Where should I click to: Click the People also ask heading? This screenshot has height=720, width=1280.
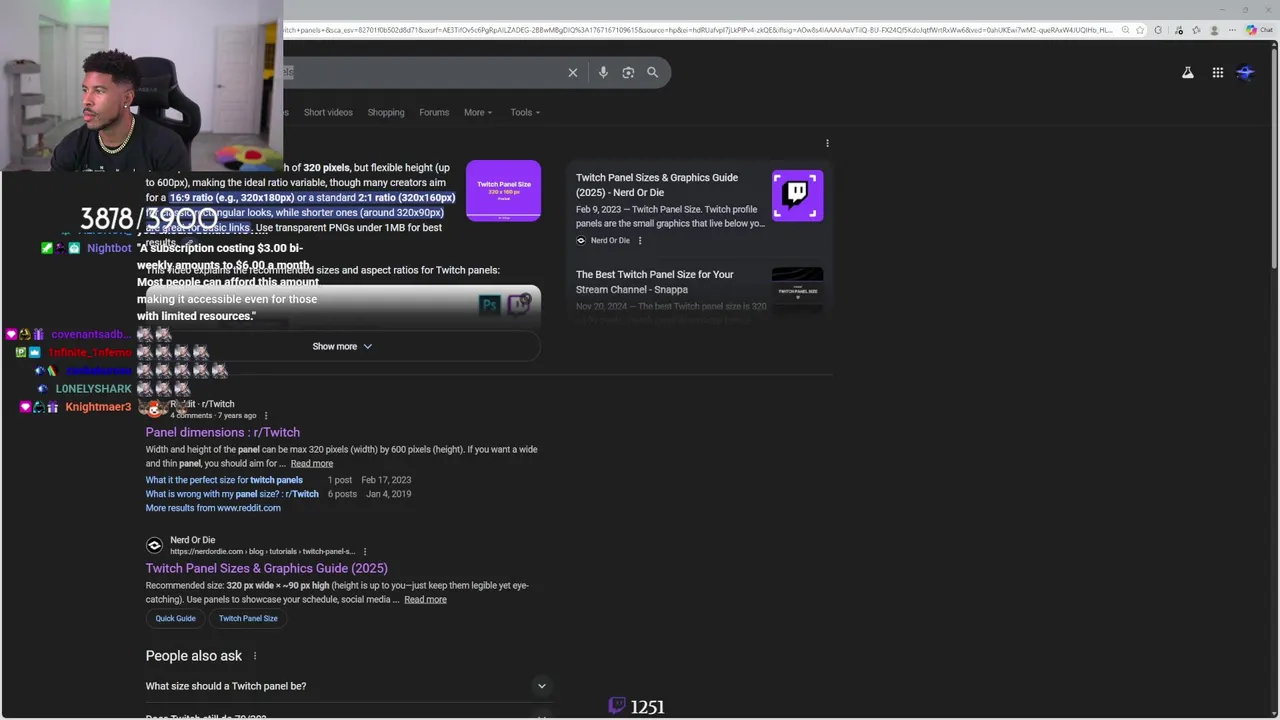click(x=194, y=656)
